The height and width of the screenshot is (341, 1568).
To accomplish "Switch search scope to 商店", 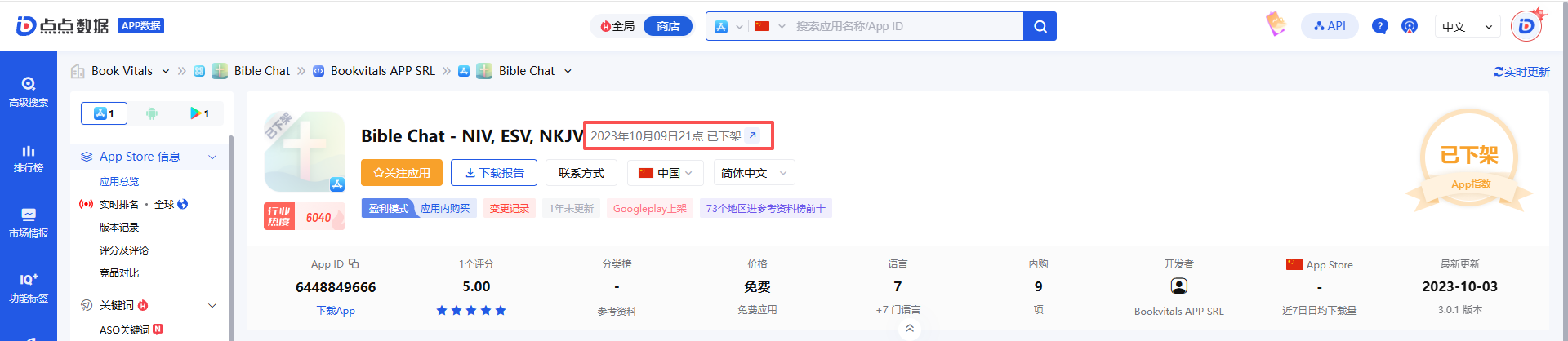I will pos(667,26).
